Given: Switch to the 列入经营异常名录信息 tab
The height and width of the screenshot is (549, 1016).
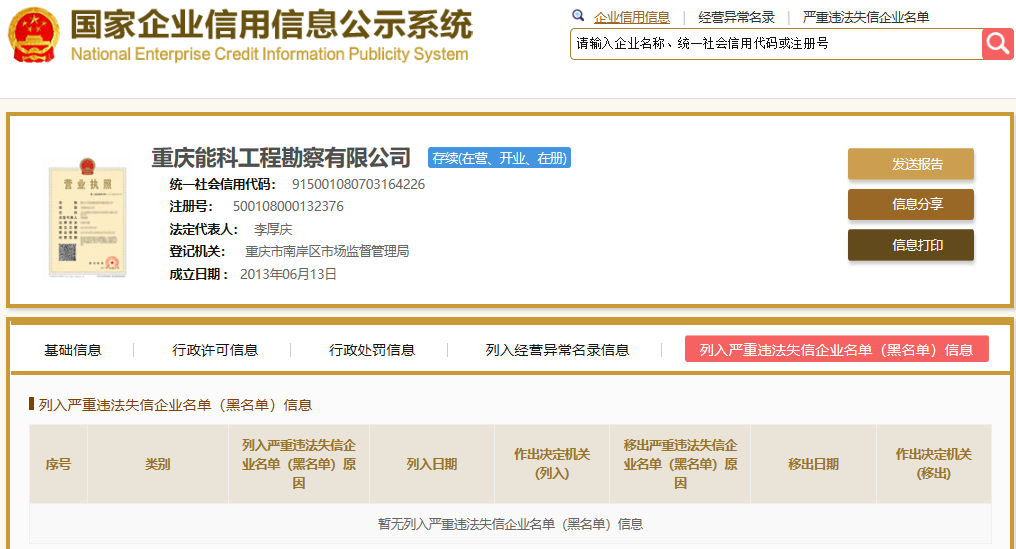Looking at the screenshot, I should 557,350.
